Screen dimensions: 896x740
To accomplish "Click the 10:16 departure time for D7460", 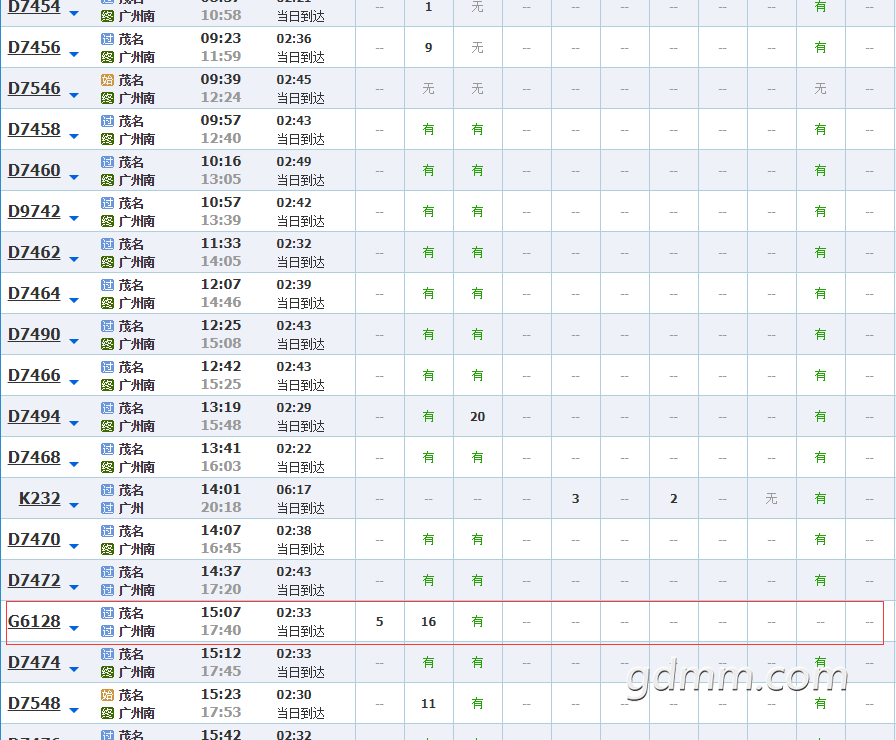I will pos(221,162).
